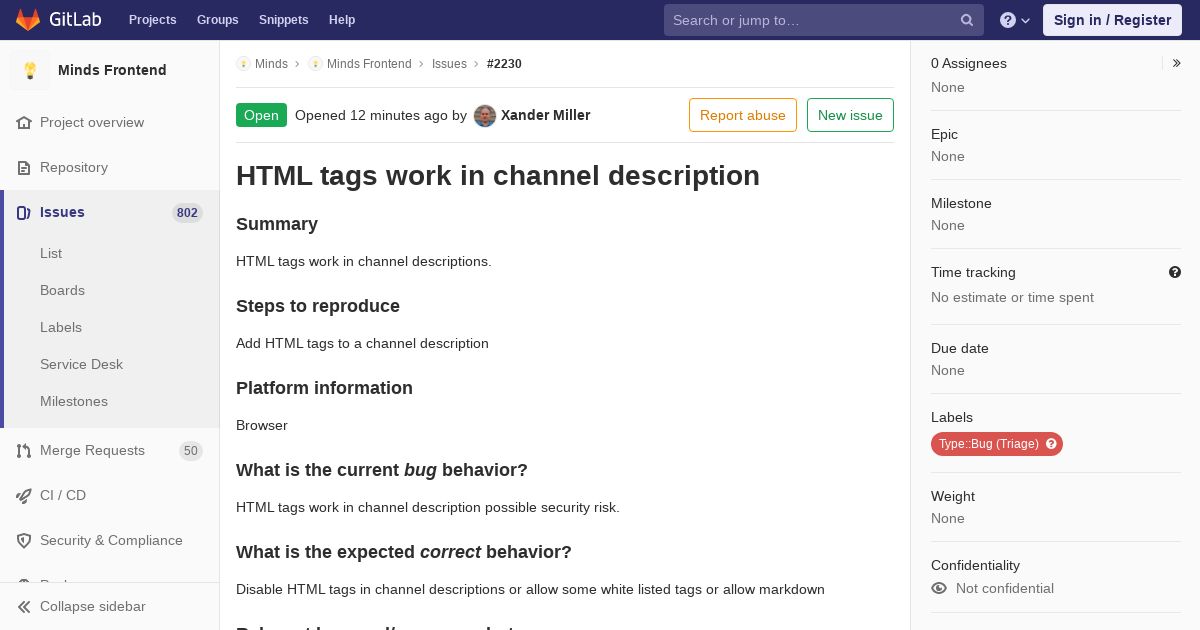
Task: Click Xander Miller's avatar picture
Action: pos(485,116)
